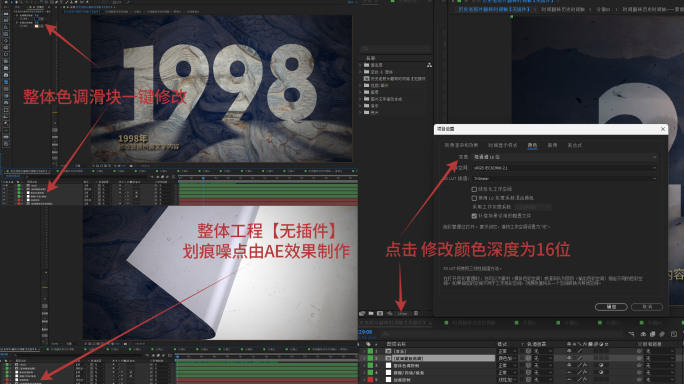This screenshot has height=384, width=684.
Task: Close the 项目设置 dialog with the X
Action: click(663, 129)
